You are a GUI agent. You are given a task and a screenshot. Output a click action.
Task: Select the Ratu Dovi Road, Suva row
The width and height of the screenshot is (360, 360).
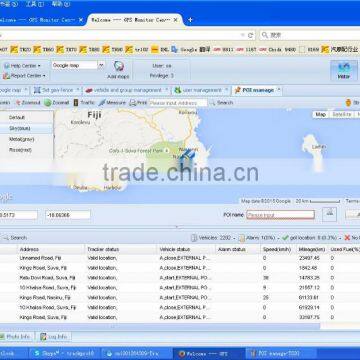pyautogui.click(x=180, y=278)
